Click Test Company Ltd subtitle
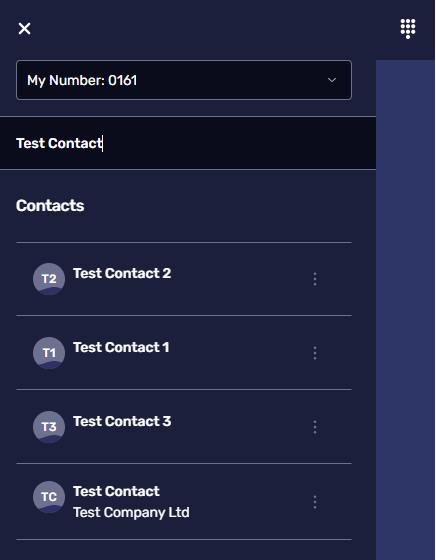The height and width of the screenshot is (560, 436). click(131, 512)
